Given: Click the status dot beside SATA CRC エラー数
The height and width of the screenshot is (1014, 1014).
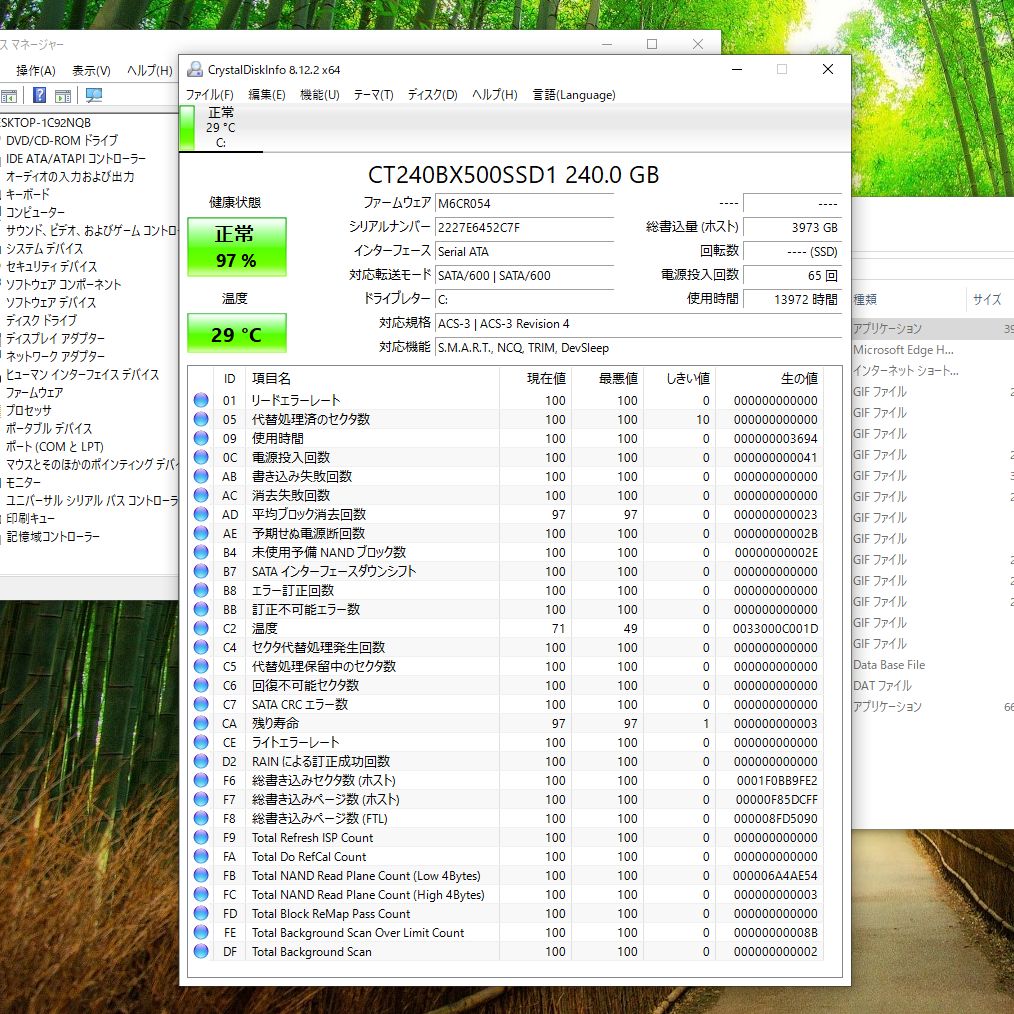Looking at the screenshot, I should (x=200, y=704).
